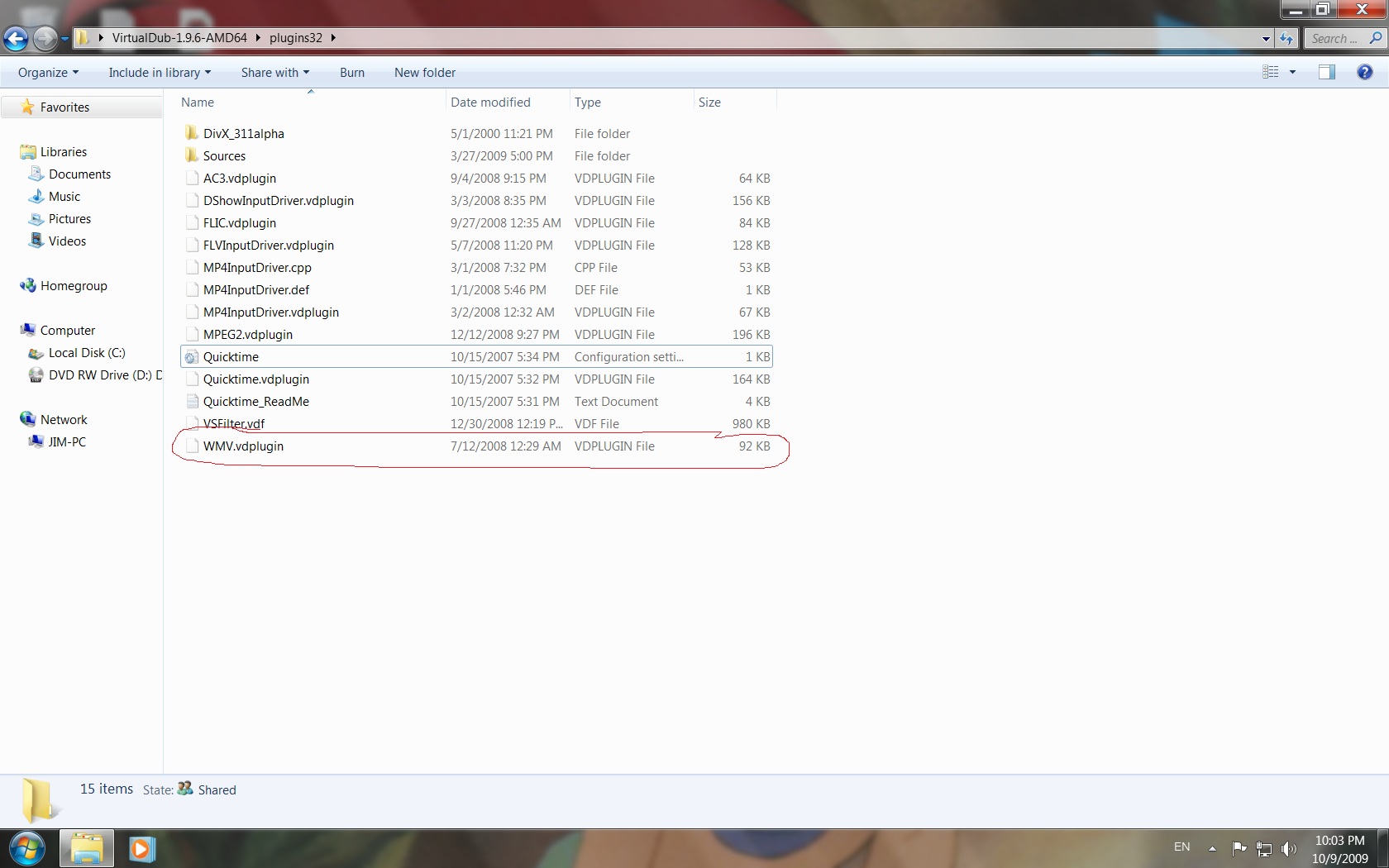The height and width of the screenshot is (868, 1389).
Task: Select DShowInputDriver.vdplugin file
Action: [476, 201]
